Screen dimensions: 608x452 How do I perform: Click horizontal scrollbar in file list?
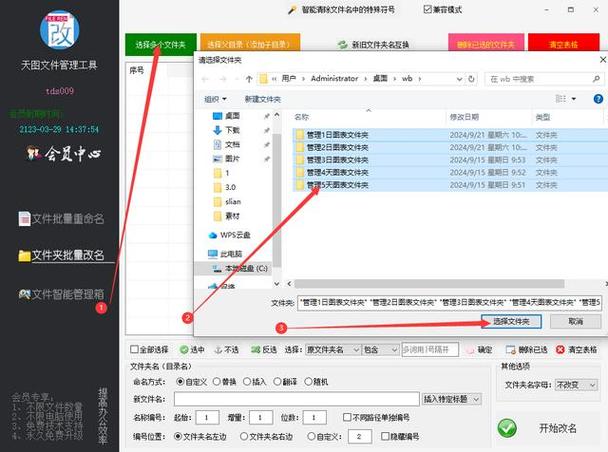point(429,284)
